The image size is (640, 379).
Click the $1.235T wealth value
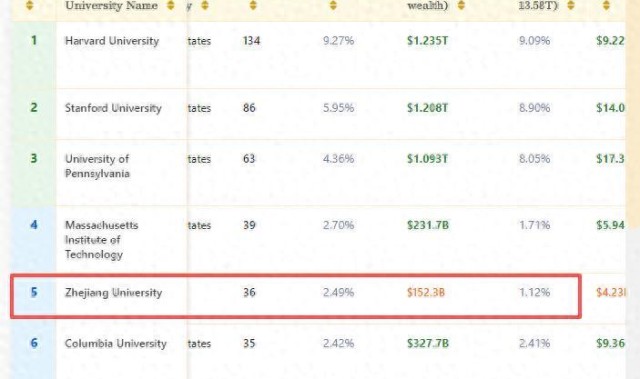[427, 41]
